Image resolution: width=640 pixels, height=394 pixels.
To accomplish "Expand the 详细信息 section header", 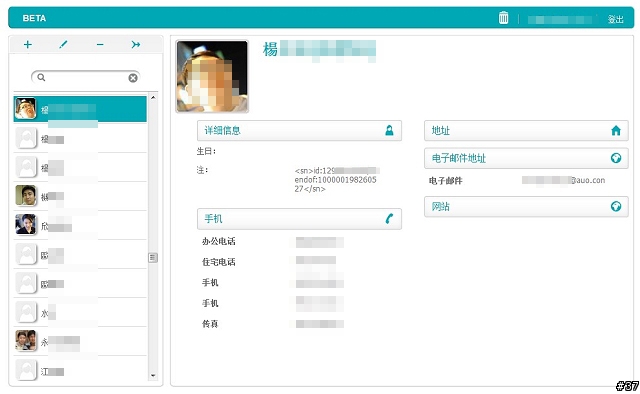I will (x=299, y=131).
